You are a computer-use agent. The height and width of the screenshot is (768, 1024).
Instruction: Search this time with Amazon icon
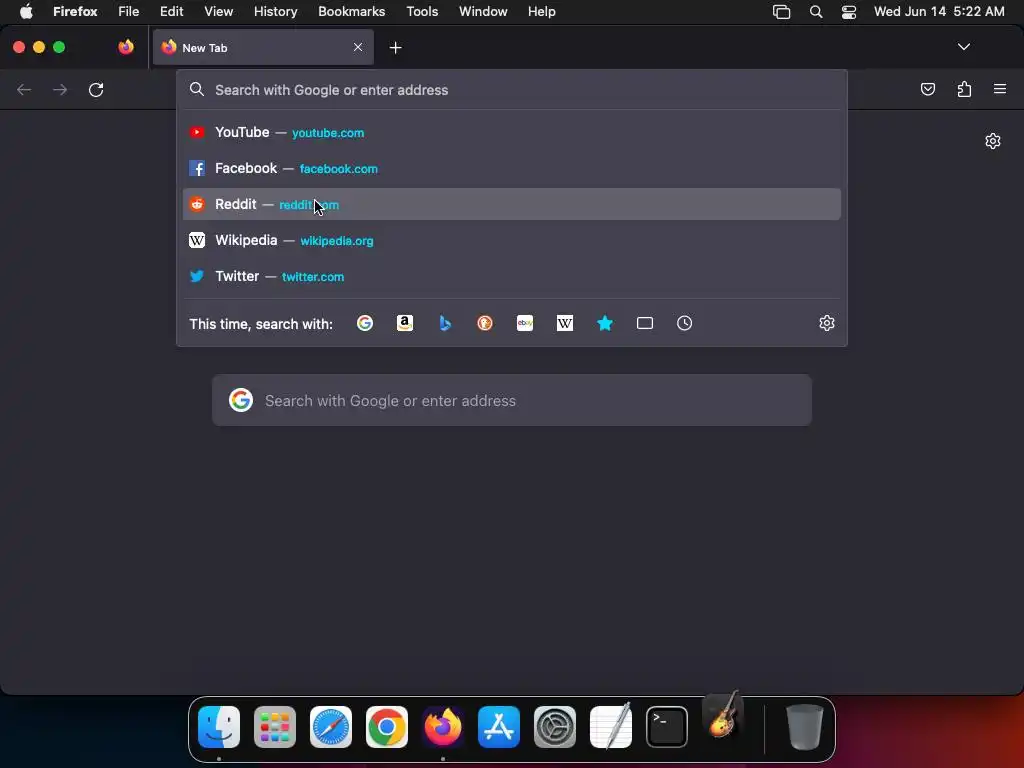click(x=405, y=323)
